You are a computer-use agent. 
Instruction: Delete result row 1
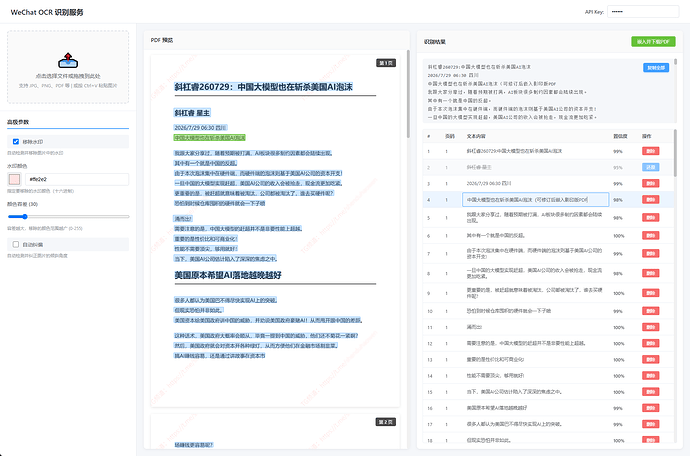(650, 151)
